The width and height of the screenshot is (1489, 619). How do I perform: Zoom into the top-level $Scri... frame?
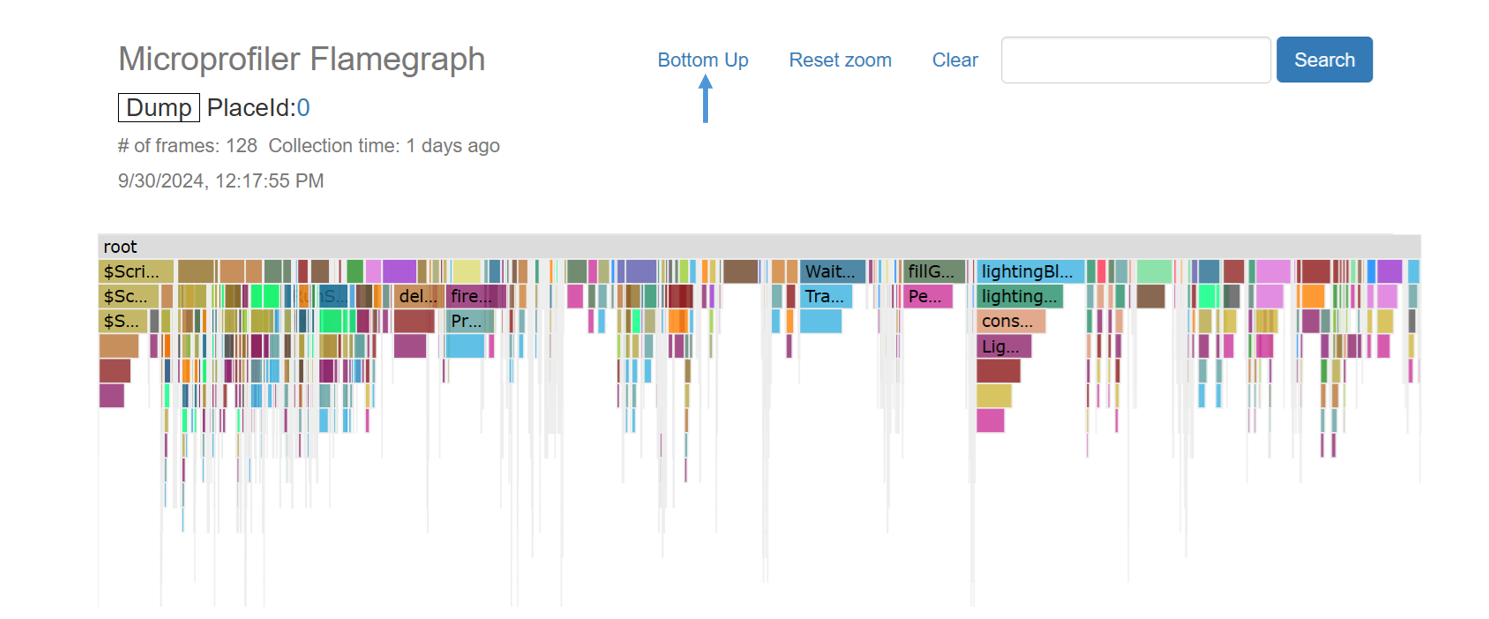point(136,272)
